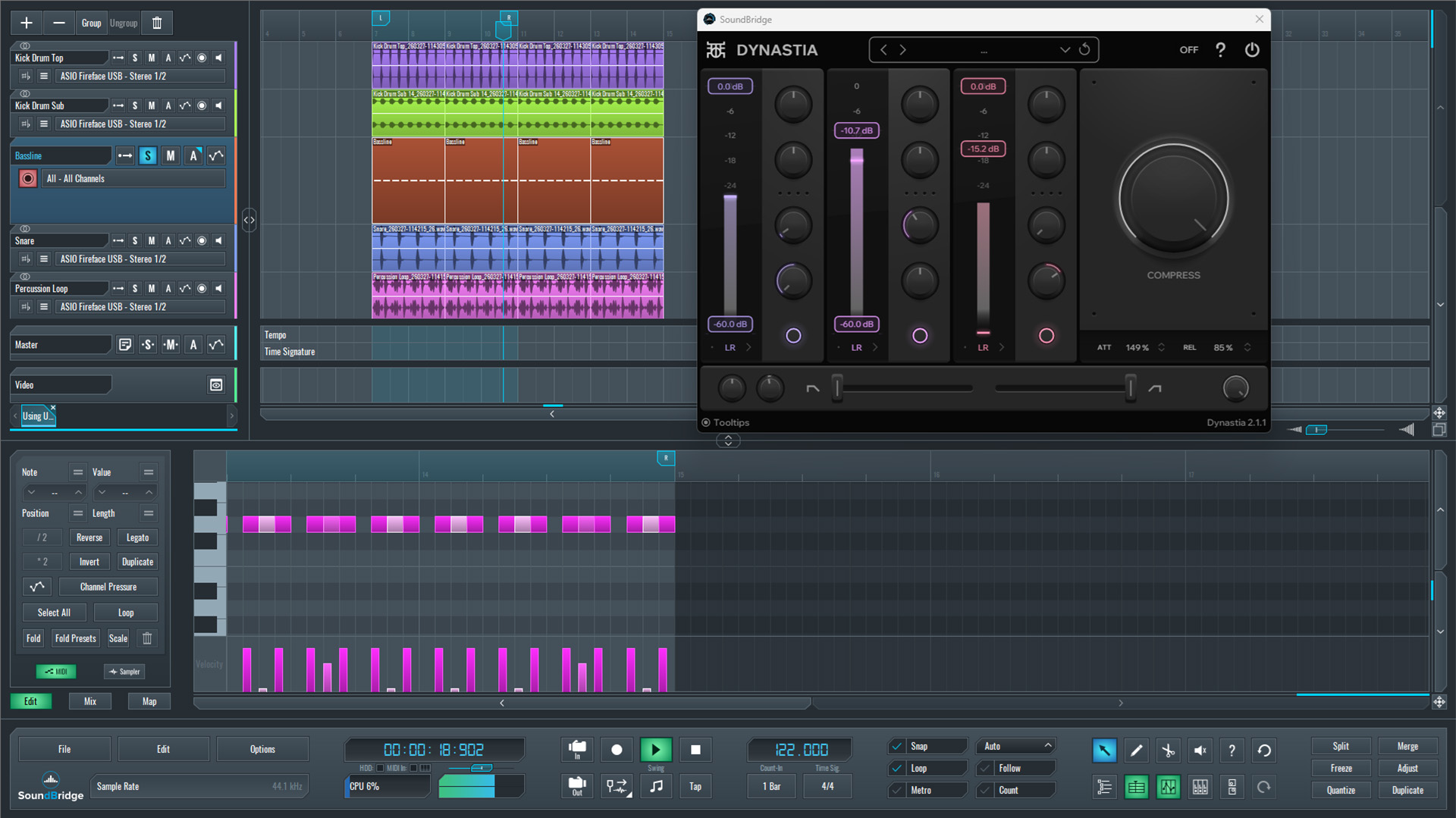Select previous Dynastia preset arrow
Image resolution: width=1456 pixels, height=818 pixels.
[x=883, y=49]
